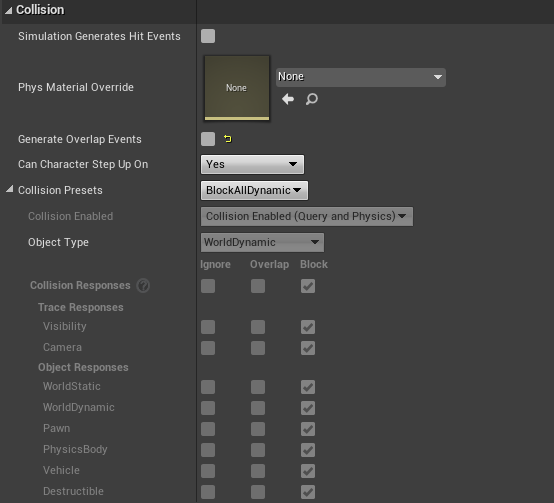
Task: Check Overlap for Pawn object response
Action: coord(258,429)
